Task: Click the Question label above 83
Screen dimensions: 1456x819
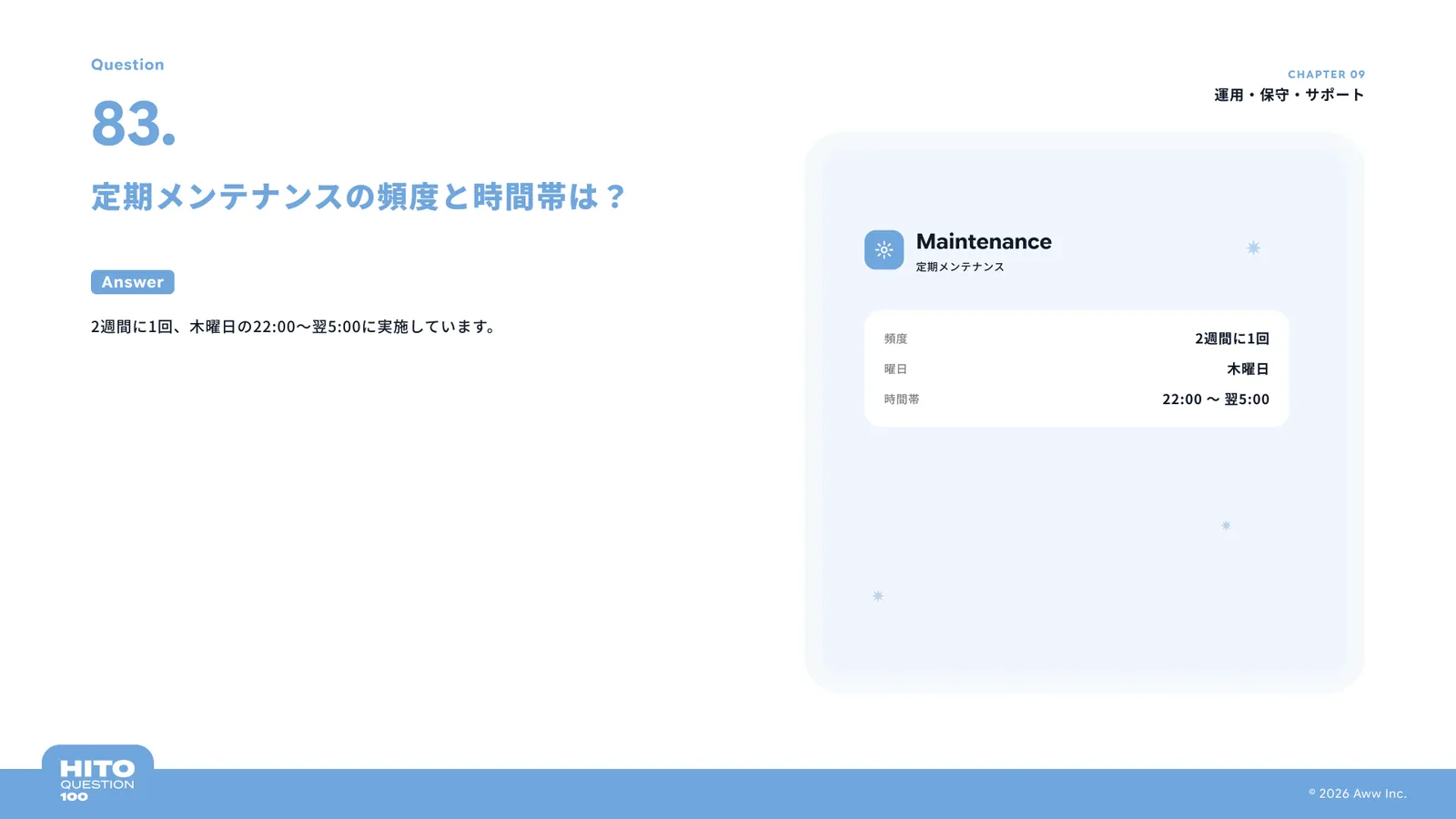Action: [127, 65]
